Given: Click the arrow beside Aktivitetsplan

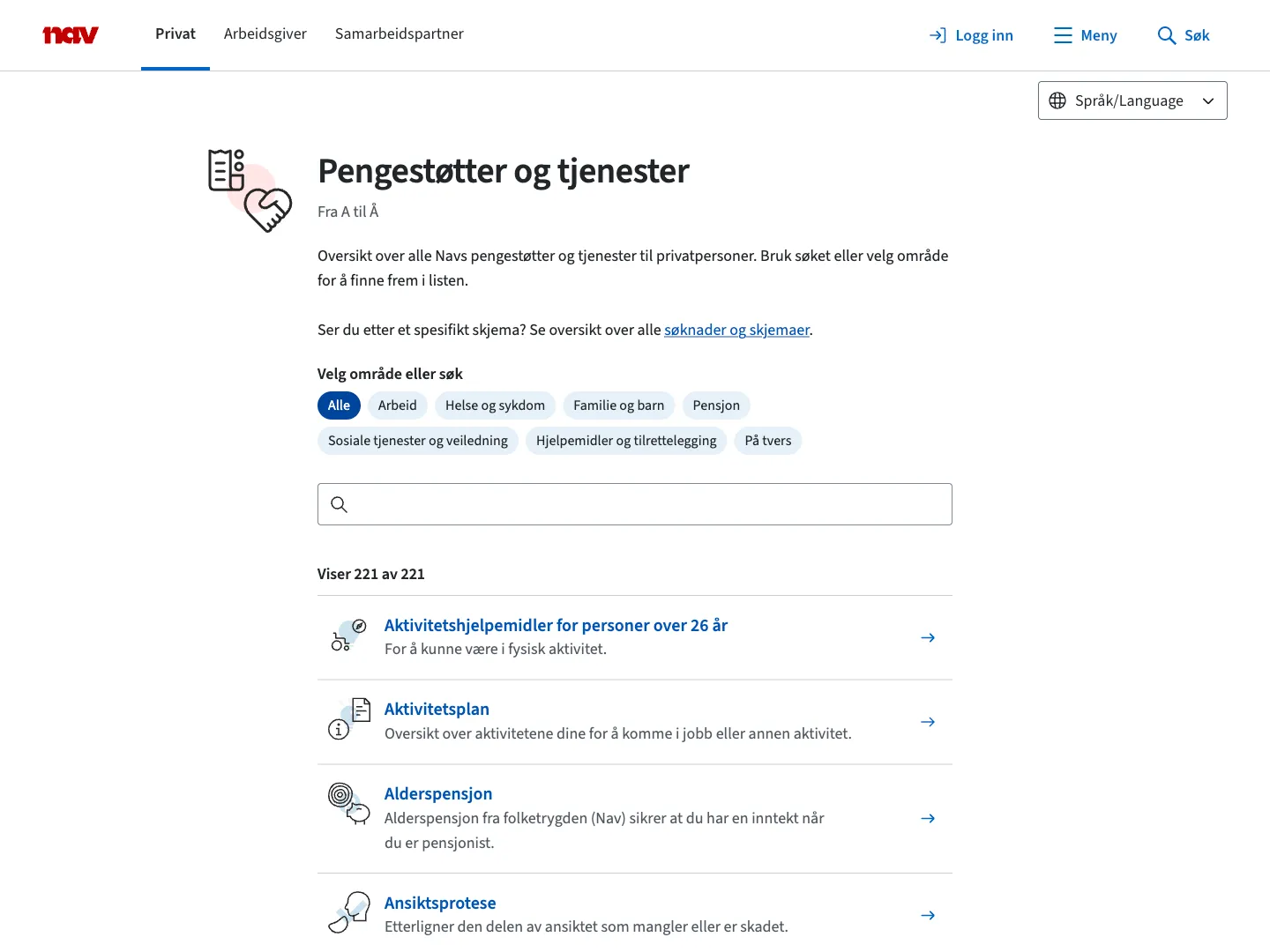Looking at the screenshot, I should pos(928,722).
